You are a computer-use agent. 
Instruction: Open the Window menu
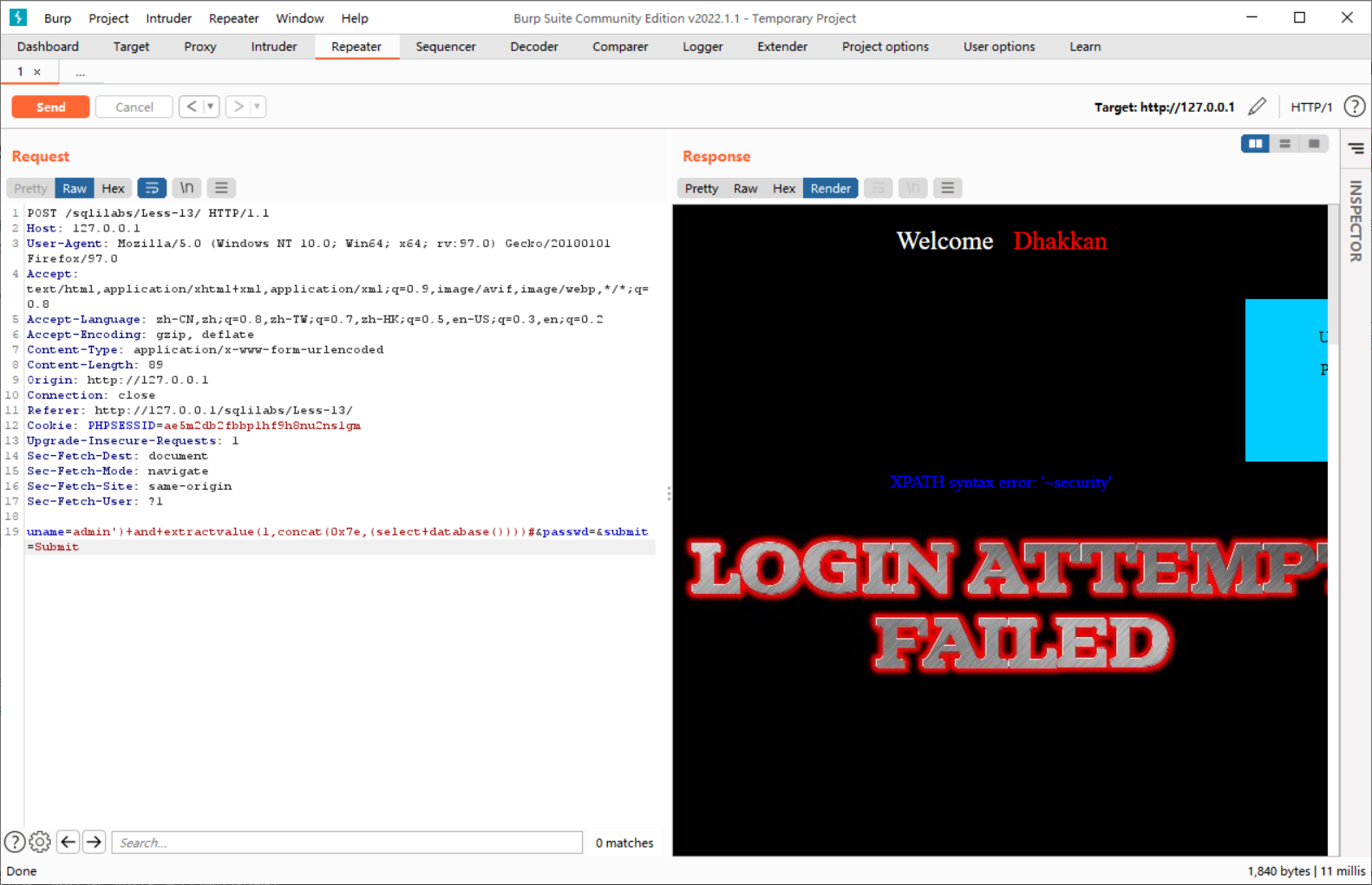(299, 18)
